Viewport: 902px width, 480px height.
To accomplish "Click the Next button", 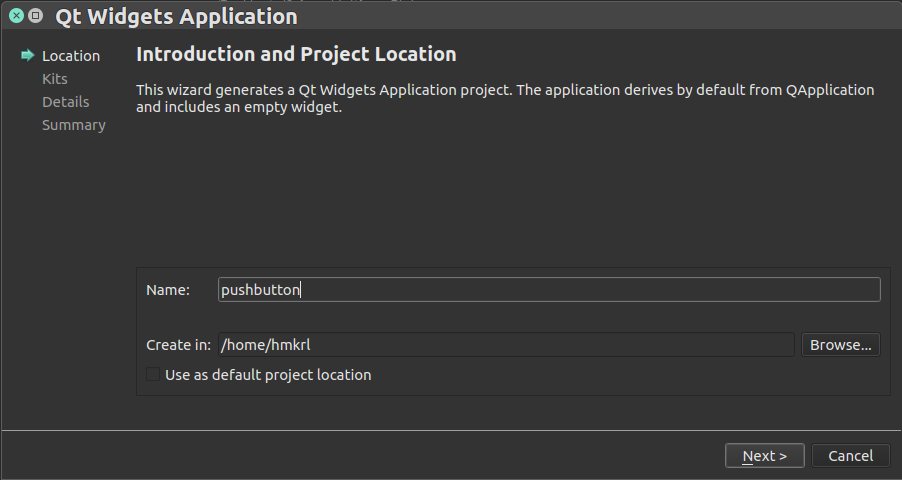I will [x=765, y=456].
